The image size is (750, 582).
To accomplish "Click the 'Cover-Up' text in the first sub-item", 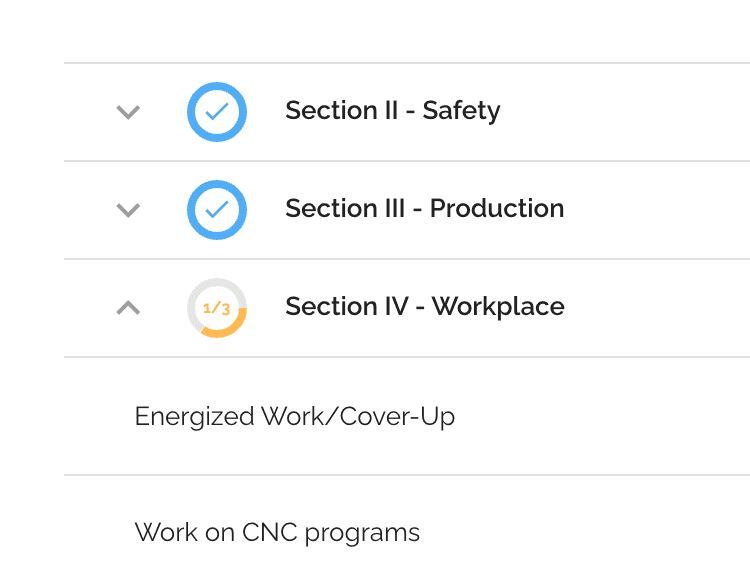I will (x=397, y=416).
